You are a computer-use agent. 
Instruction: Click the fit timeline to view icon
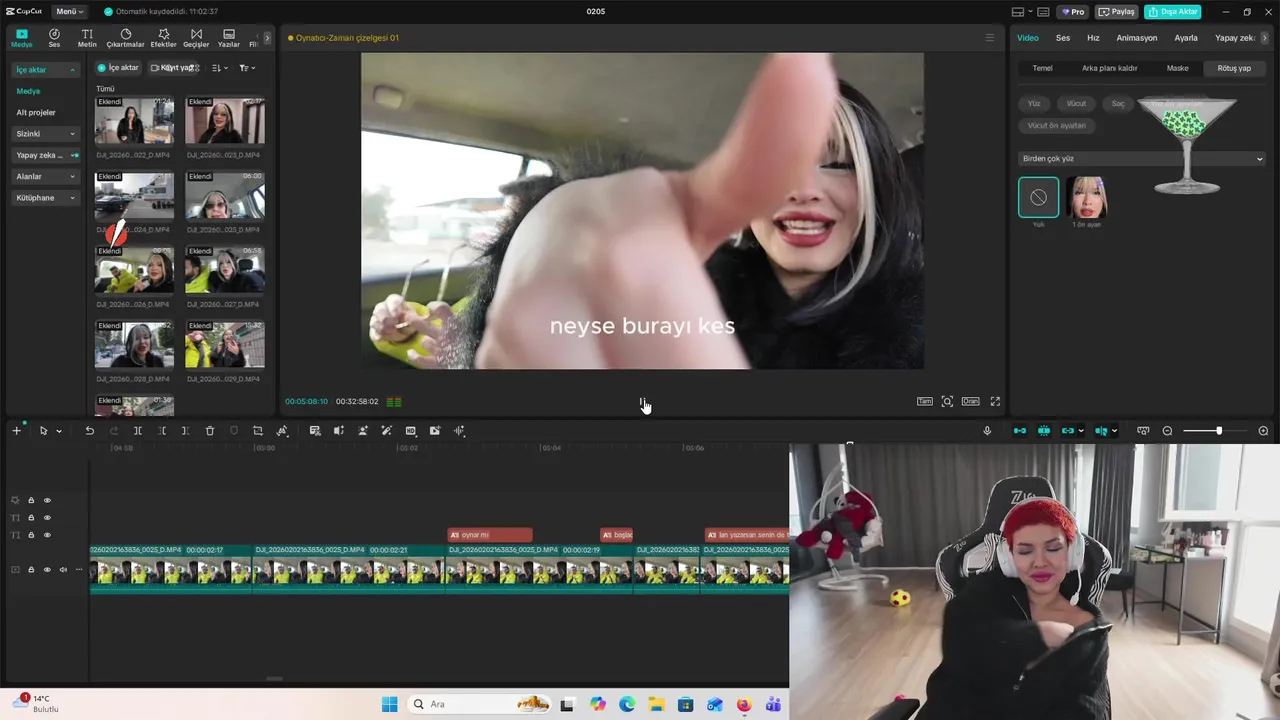pyautogui.click(x=1143, y=431)
